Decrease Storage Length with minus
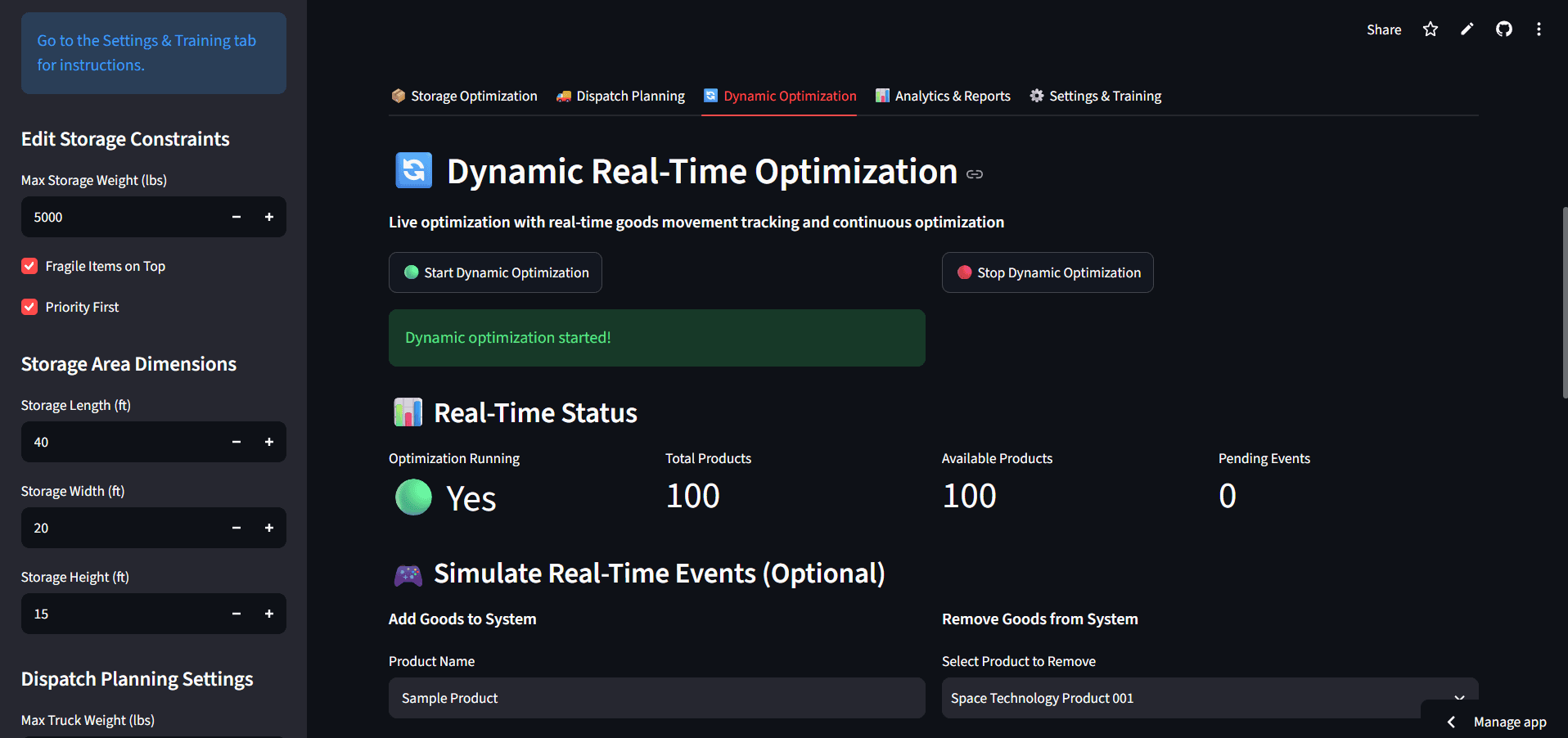 (x=237, y=442)
